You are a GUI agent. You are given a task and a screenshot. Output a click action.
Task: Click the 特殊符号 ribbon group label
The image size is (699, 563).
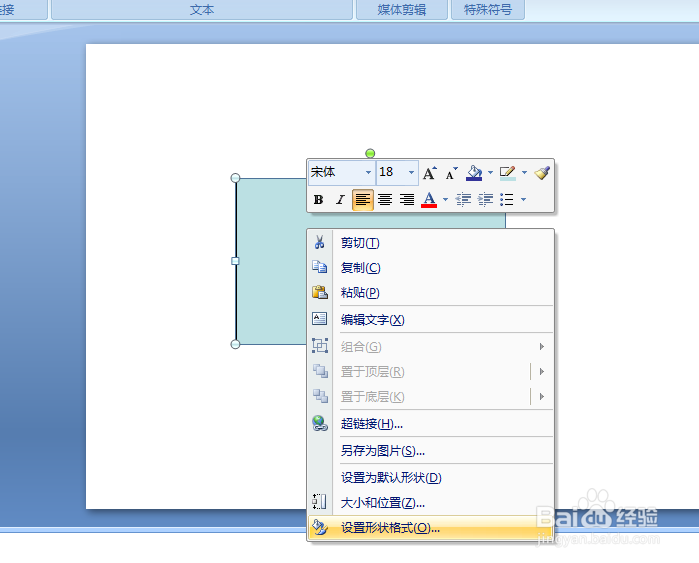point(488,9)
